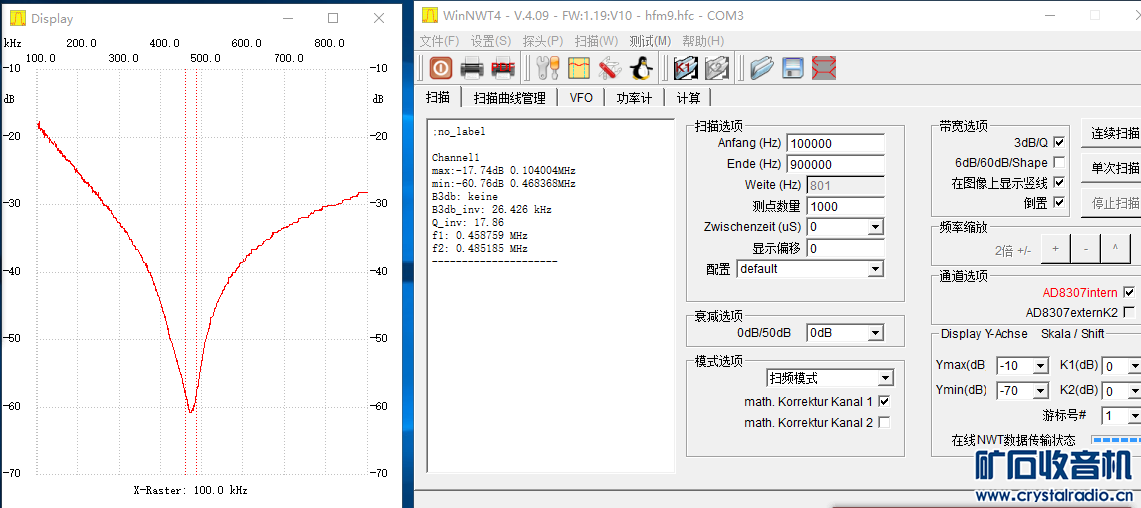1141x508 pixels.
Task: Open the 配置 default dropdown
Action: tap(875, 269)
